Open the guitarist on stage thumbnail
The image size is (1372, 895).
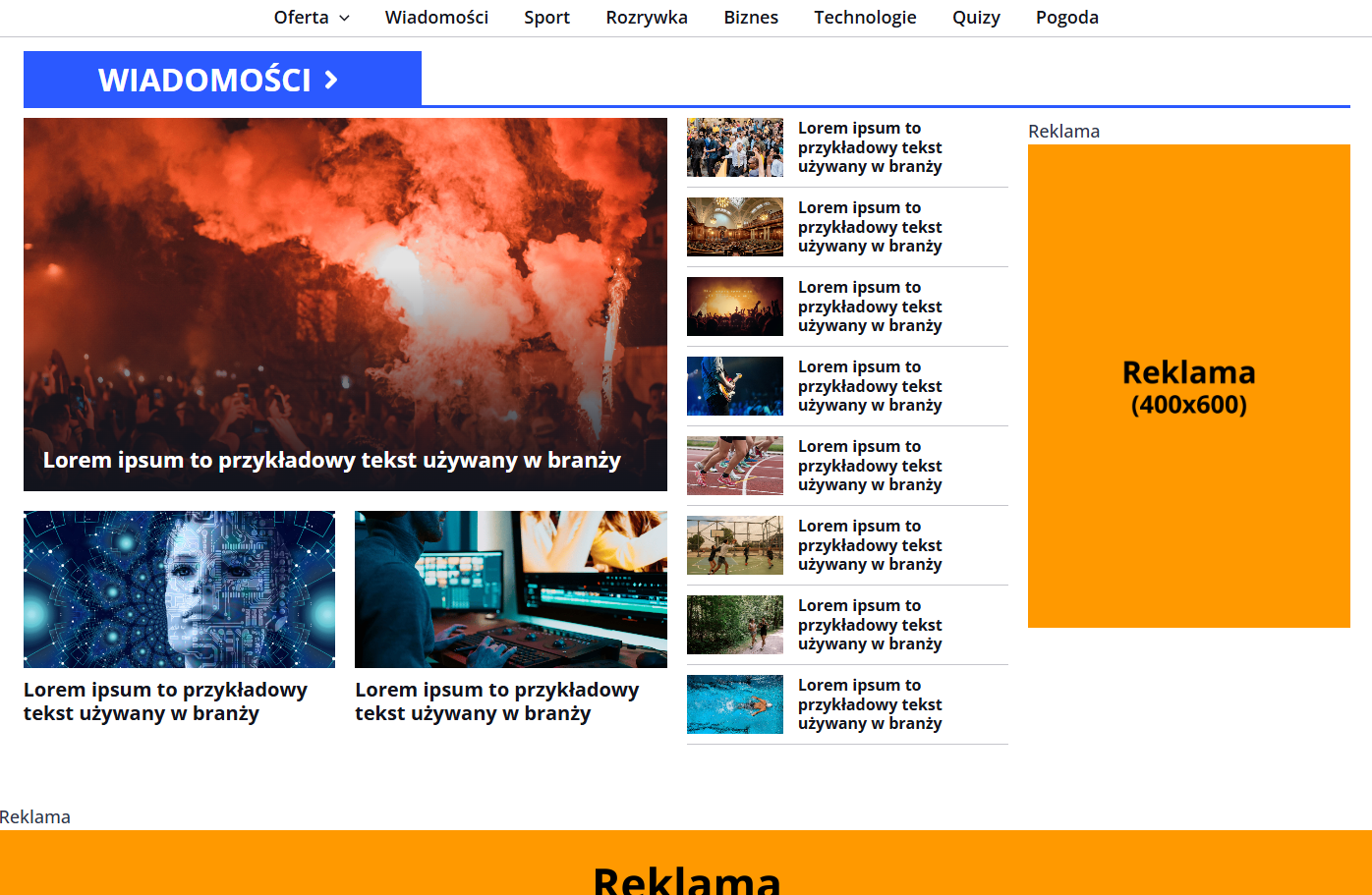point(735,386)
